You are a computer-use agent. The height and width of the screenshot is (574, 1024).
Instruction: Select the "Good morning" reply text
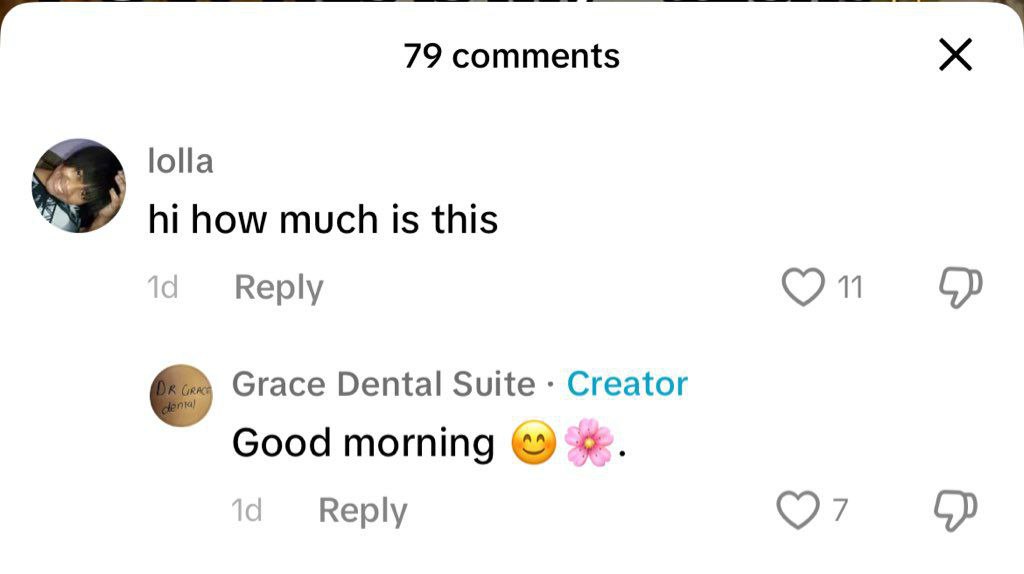[x=363, y=443]
